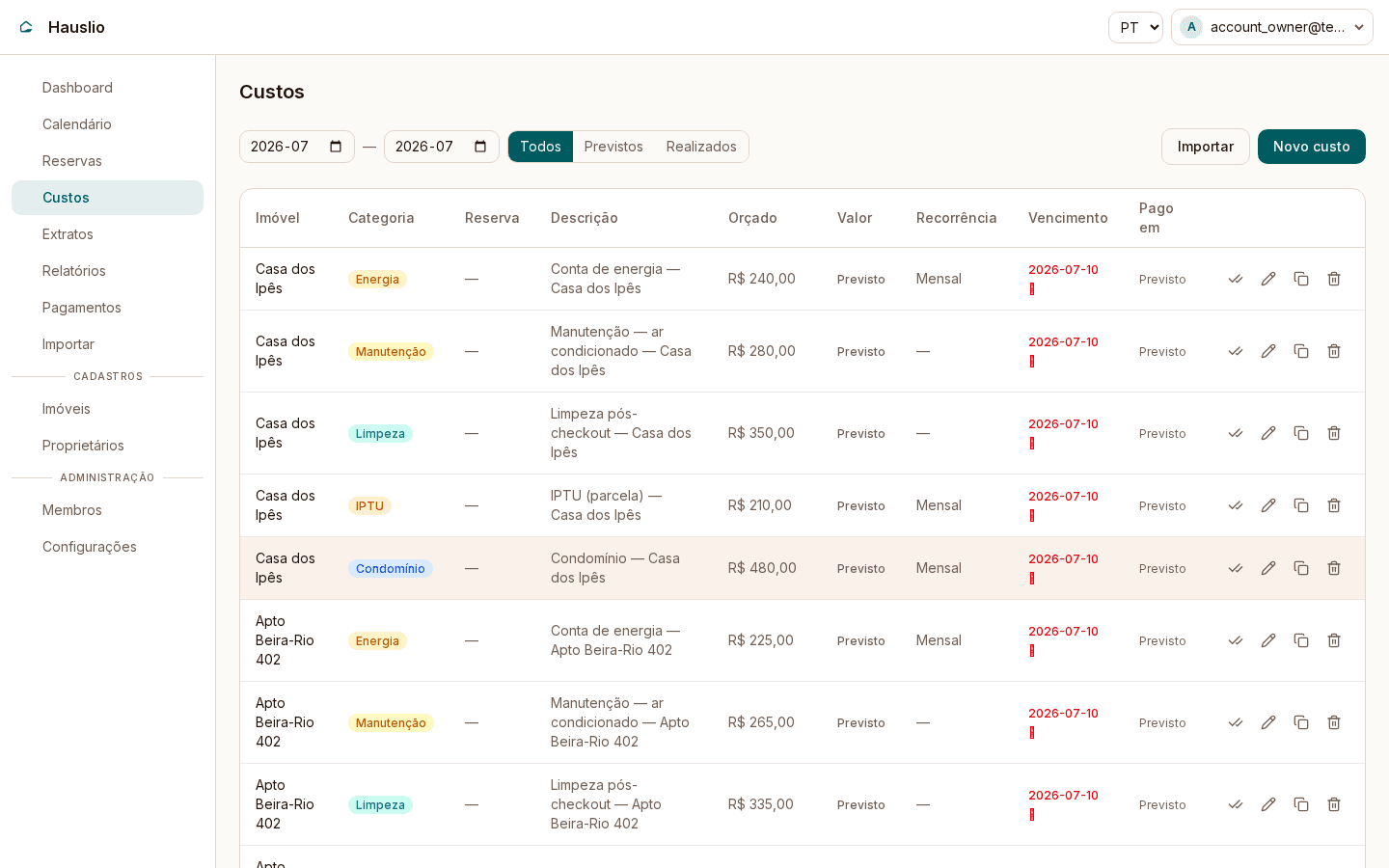Image resolution: width=1389 pixels, height=868 pixels.
Task: Click the end month field showing 2026-07
Action: [x=442, y=147]
